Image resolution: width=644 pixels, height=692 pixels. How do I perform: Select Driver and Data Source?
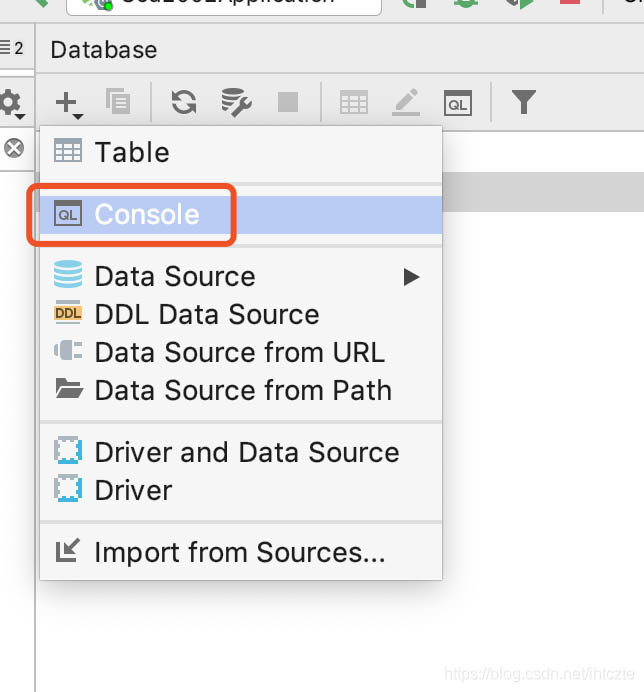[x=246, y=452]
